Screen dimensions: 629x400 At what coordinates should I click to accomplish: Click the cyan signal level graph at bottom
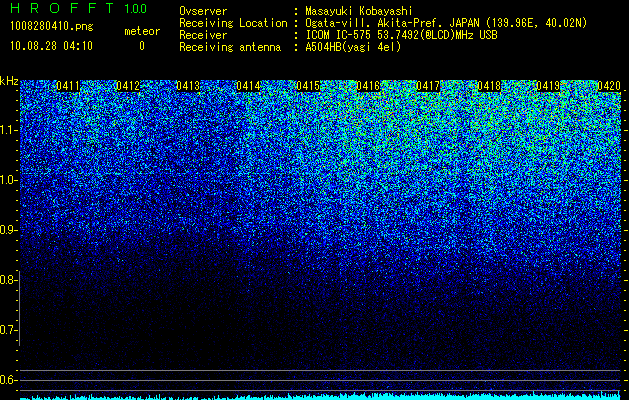coord(321,396)
